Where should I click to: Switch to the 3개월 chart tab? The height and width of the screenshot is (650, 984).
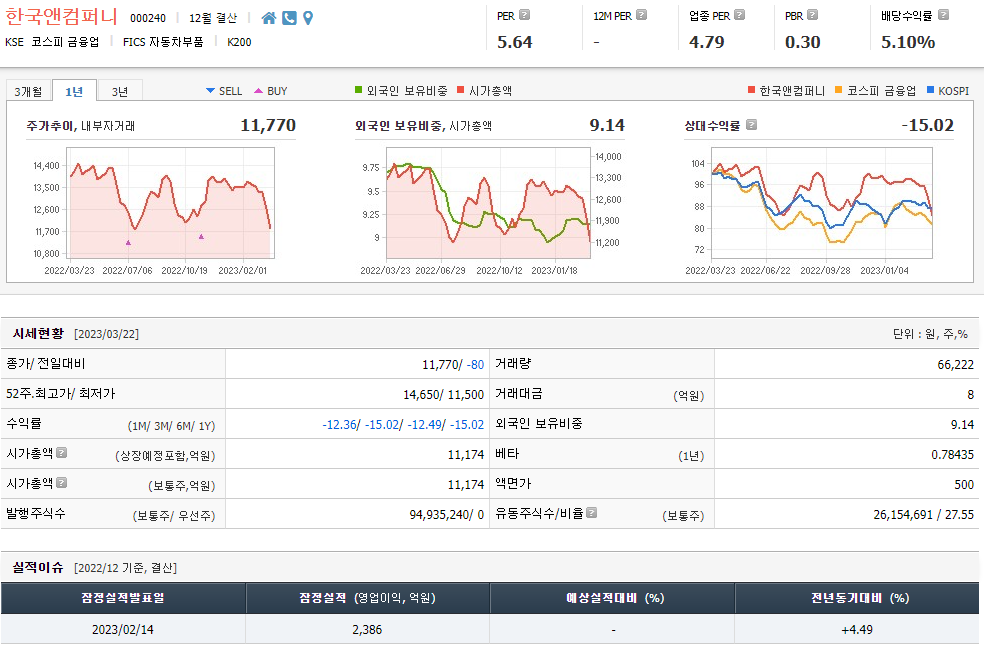pyautogui.click(x=29, y=92)
